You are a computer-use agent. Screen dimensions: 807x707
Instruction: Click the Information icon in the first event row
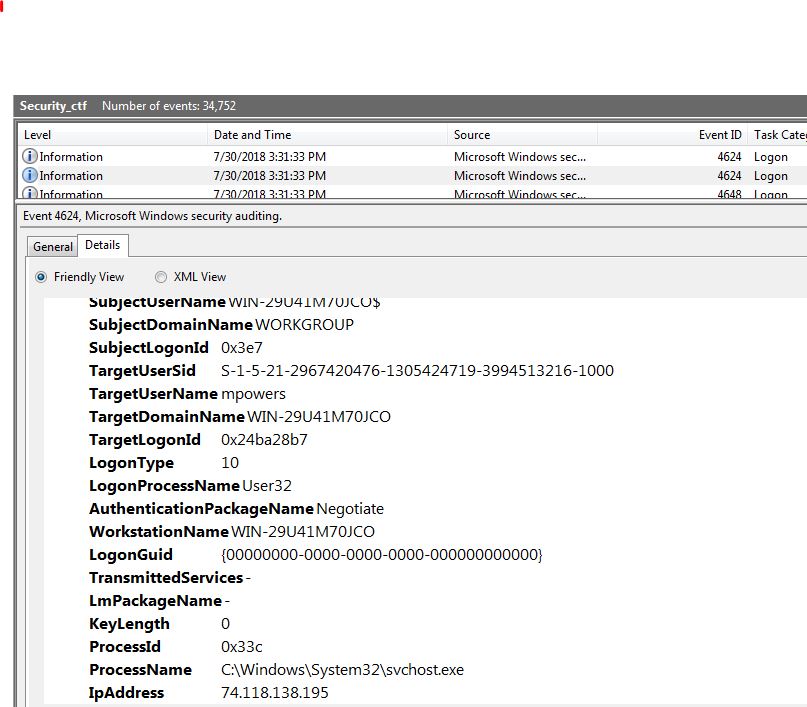pyautogui.click(x=30, y=157)
